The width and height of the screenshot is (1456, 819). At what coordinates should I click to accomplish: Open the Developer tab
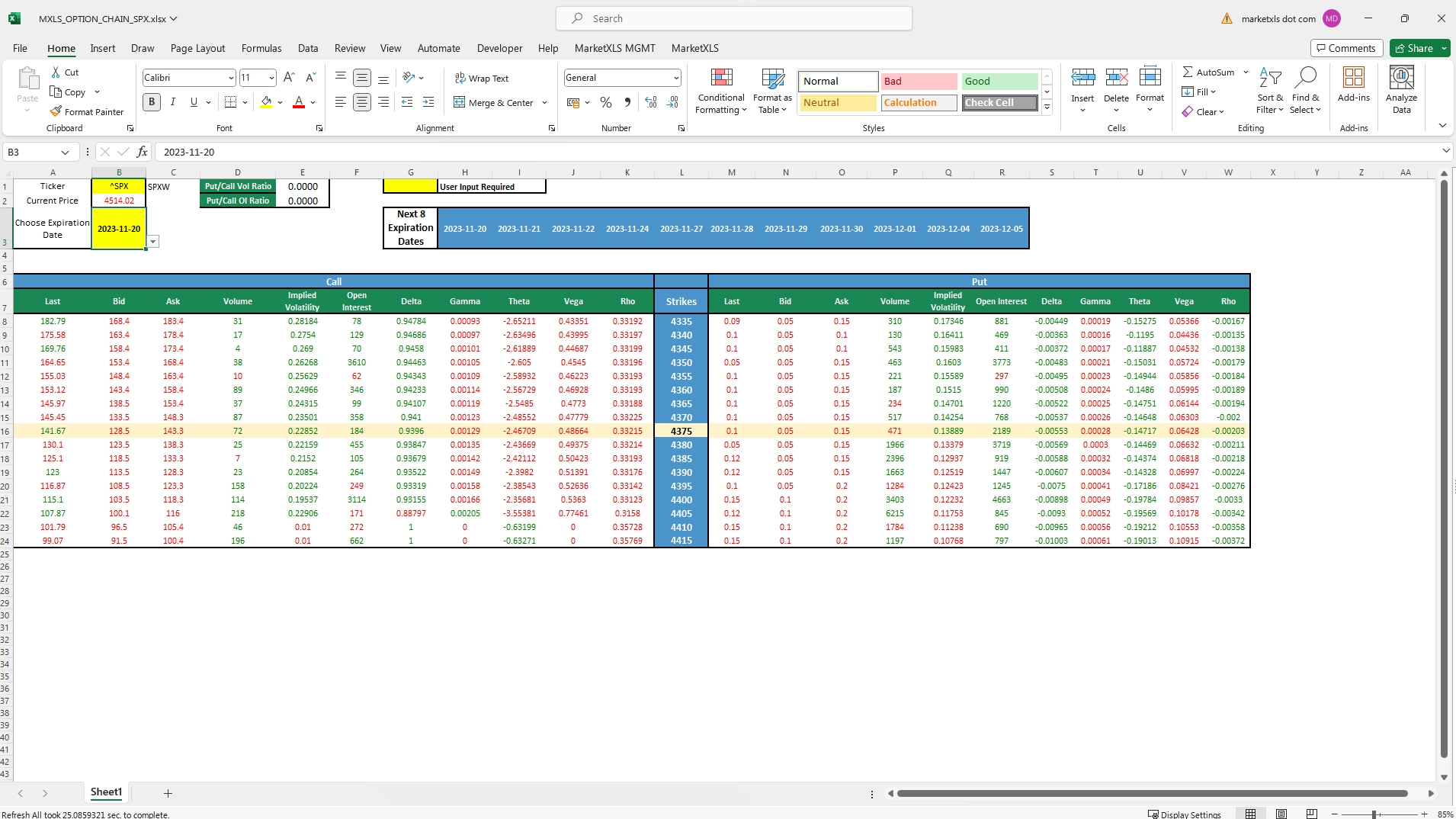(x=500, y=48)
